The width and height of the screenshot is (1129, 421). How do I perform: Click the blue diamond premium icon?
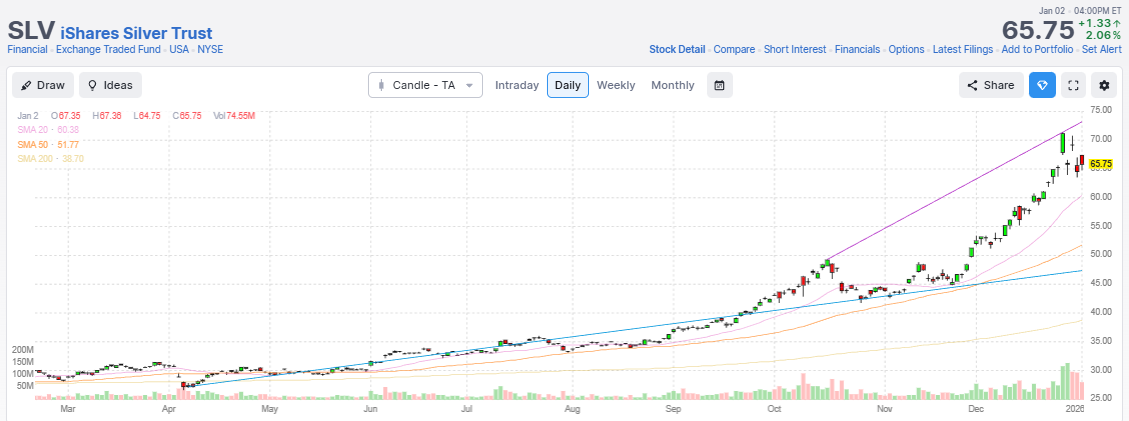[1042, 85]
